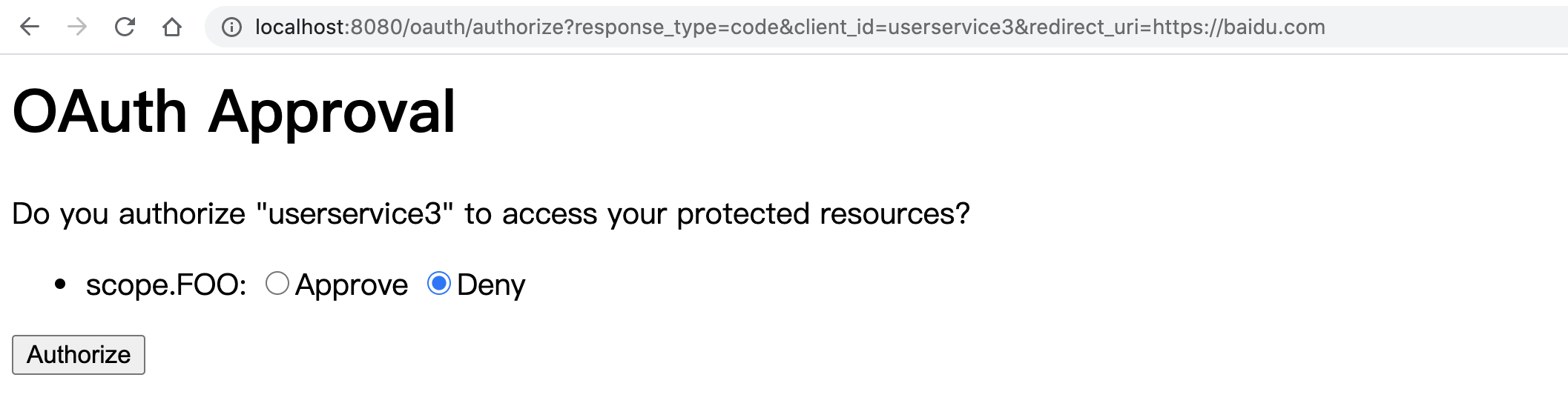
Task: Open the browser home page
Action: coord(172,27)
